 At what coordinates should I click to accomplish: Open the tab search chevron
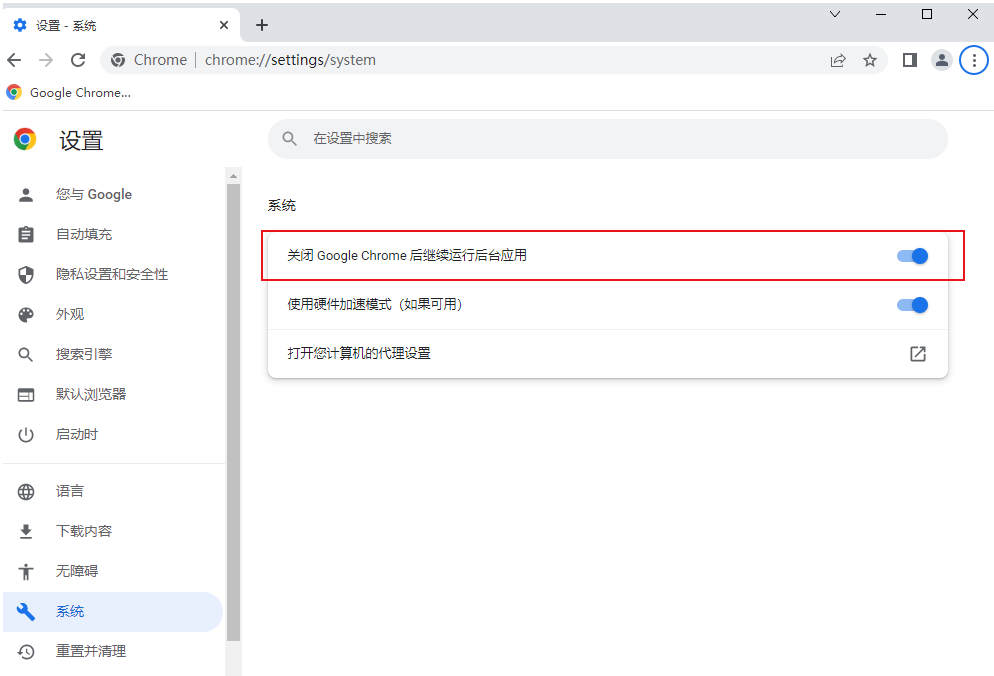pyautogui.click(x=835, y=14)
